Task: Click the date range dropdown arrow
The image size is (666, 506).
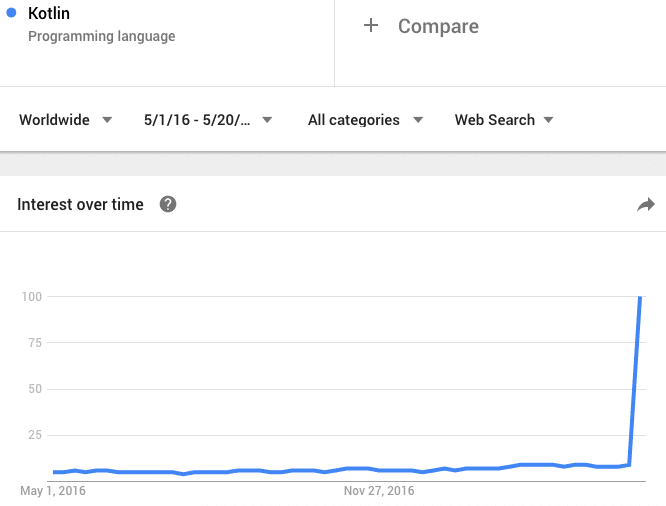Action: pyautogui.click(x=268, y=120)
